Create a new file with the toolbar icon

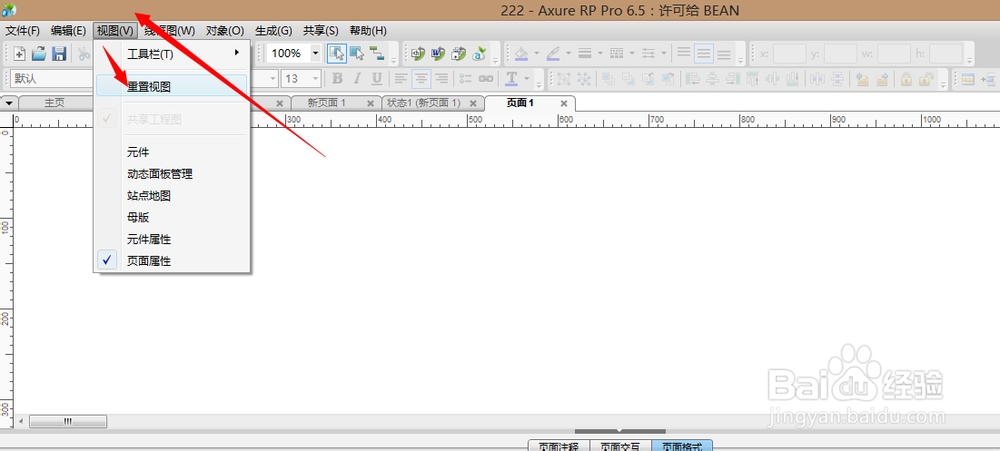(x=20, y=54)
